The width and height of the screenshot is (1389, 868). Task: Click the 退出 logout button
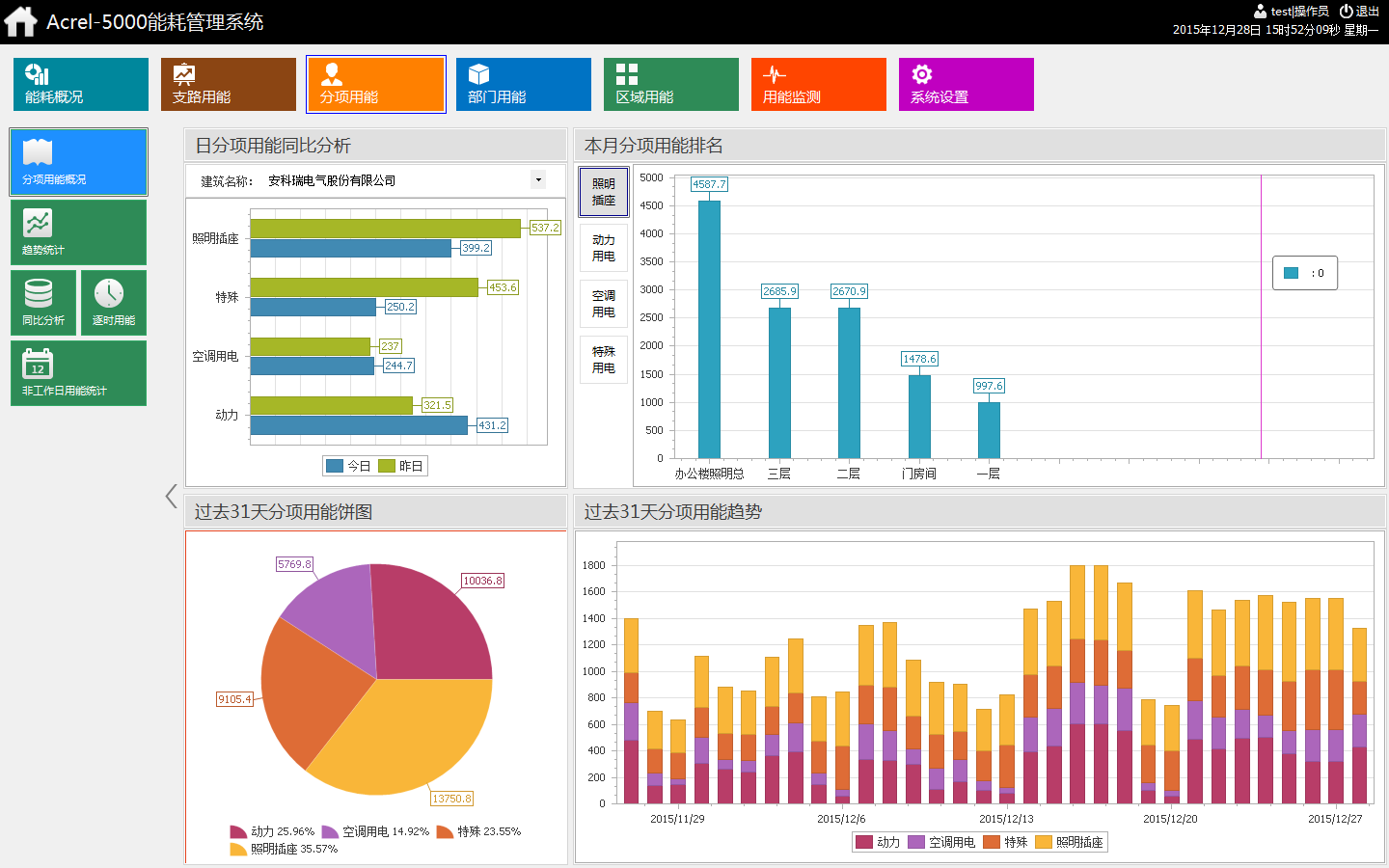tap(1360, 12)
